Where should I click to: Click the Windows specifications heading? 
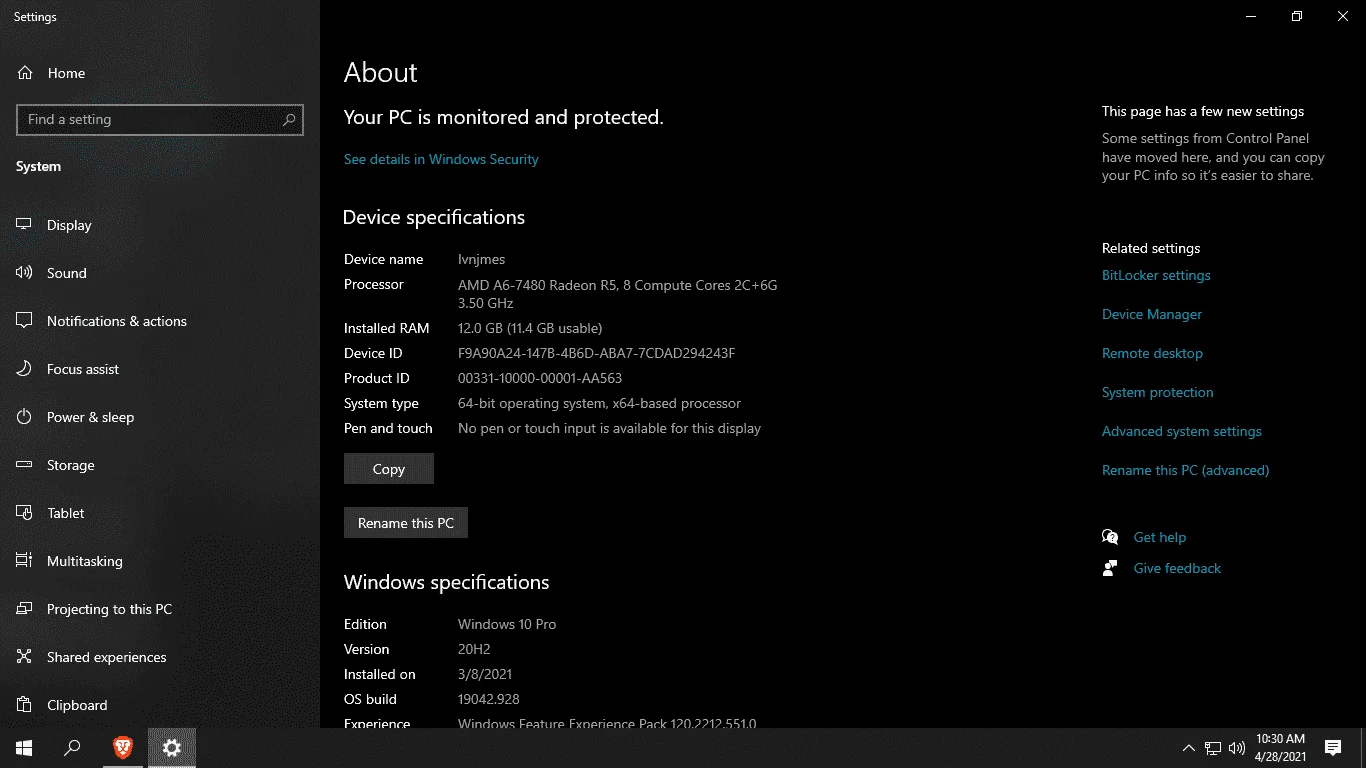tap(446, 583)
